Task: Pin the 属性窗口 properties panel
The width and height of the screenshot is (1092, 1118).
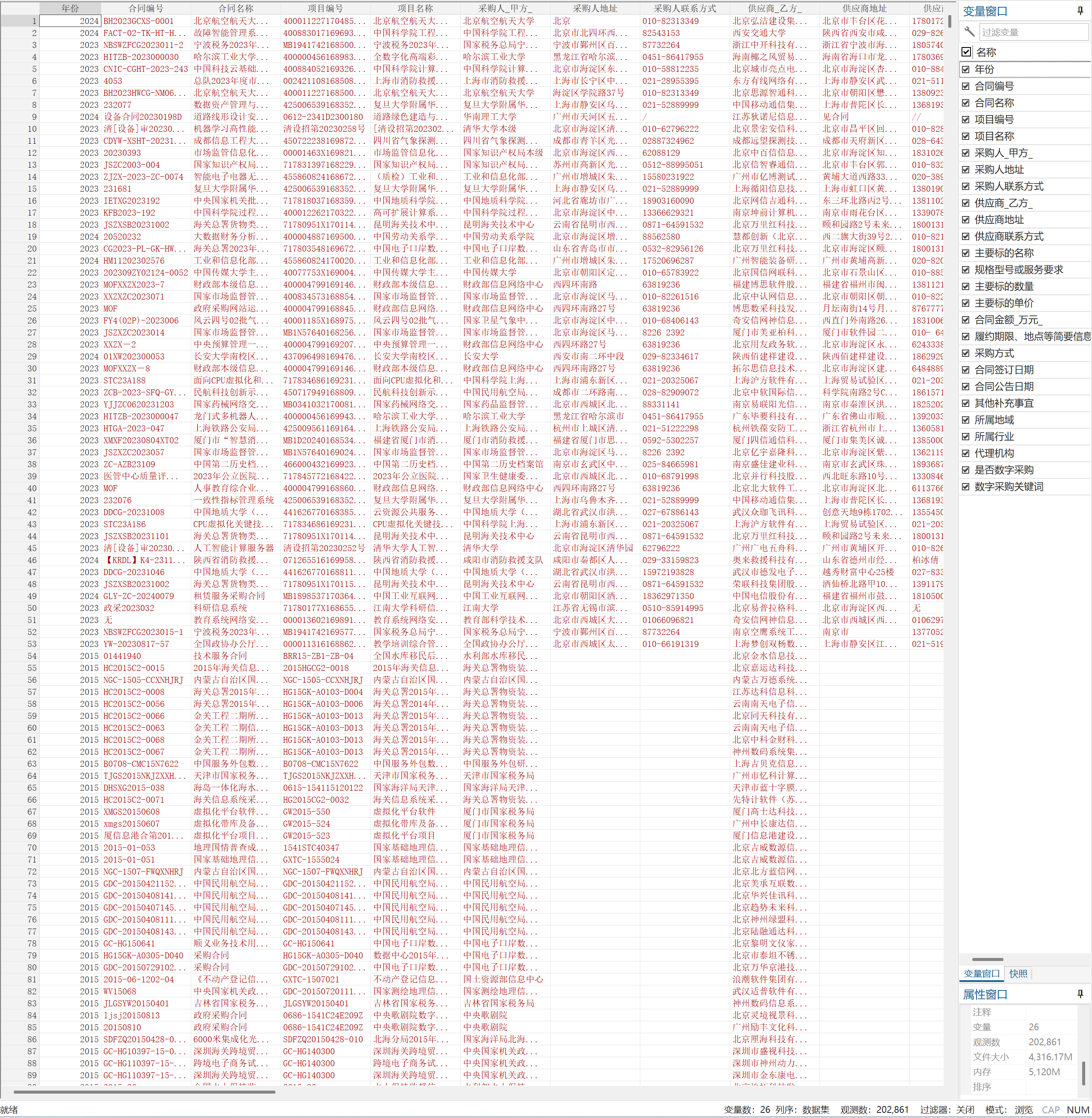Action: point(1080,994)
